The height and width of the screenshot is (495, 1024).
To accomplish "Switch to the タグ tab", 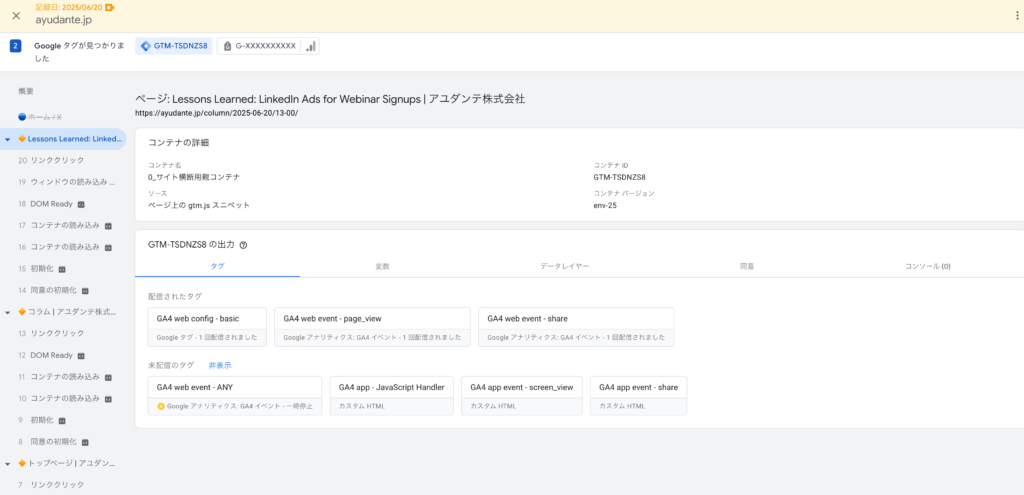I will (x=217, y=266).
